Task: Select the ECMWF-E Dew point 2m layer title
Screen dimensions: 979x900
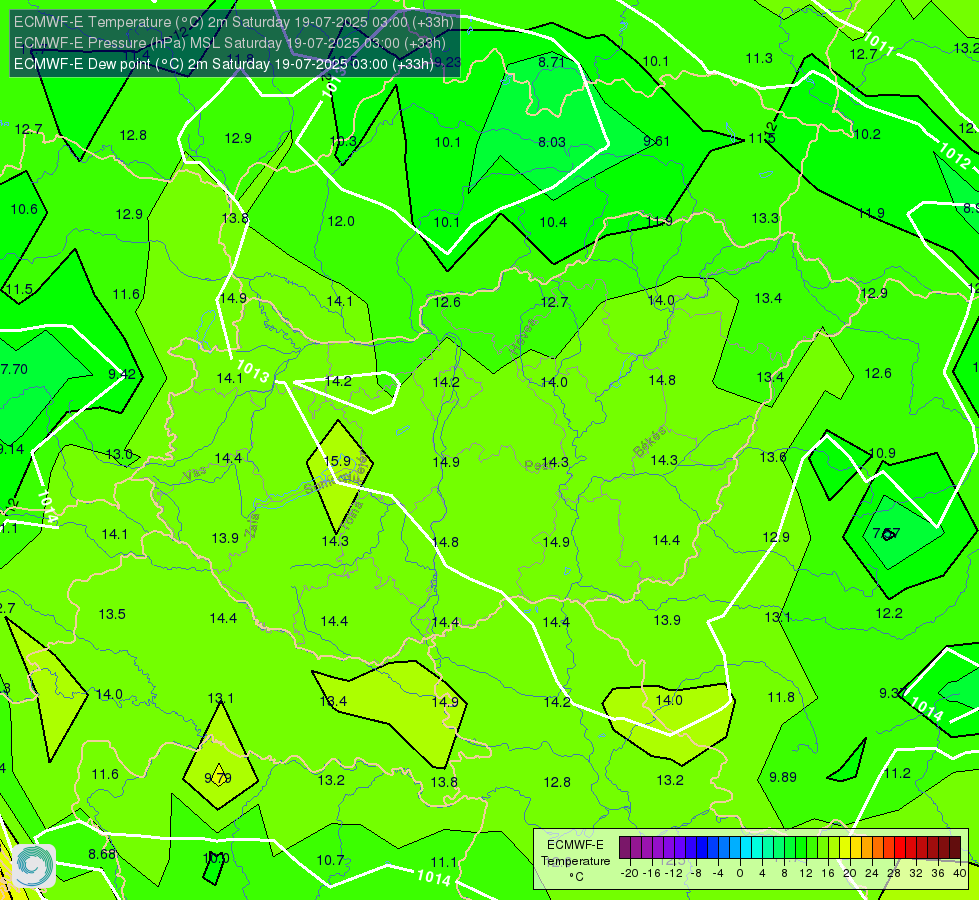Action: 223,64
